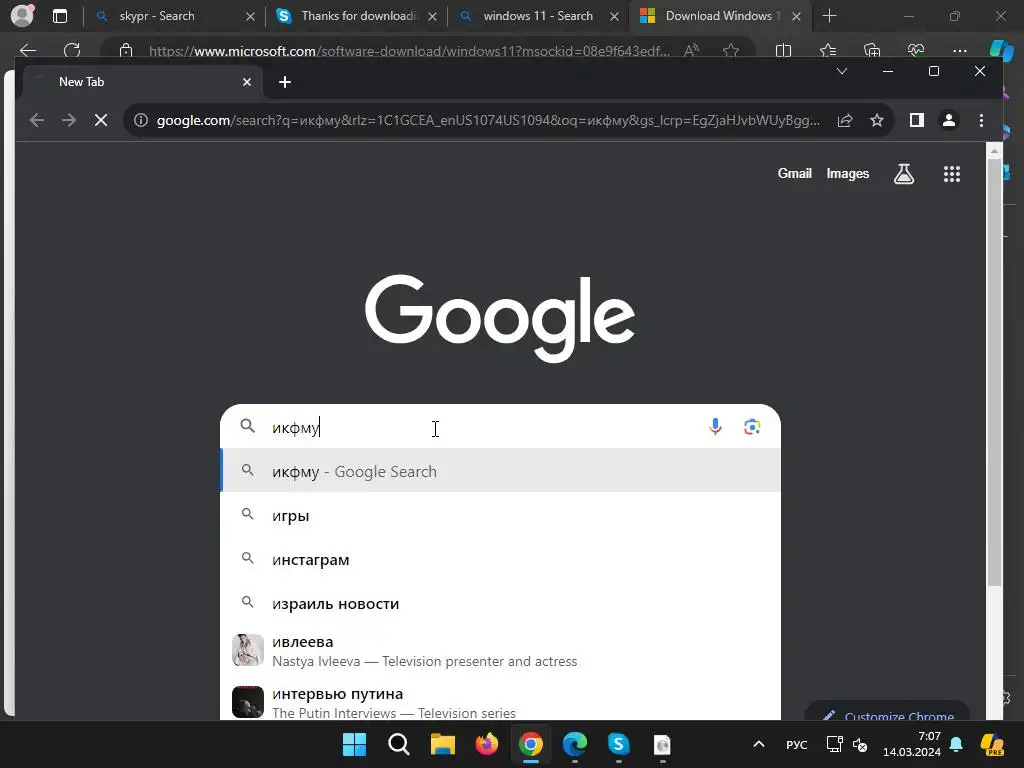This screenshot has width=1024, height=768.
Task: Click The Putin Interviews thumbnail
Action: pyautogui.click(x=248, y=702)
